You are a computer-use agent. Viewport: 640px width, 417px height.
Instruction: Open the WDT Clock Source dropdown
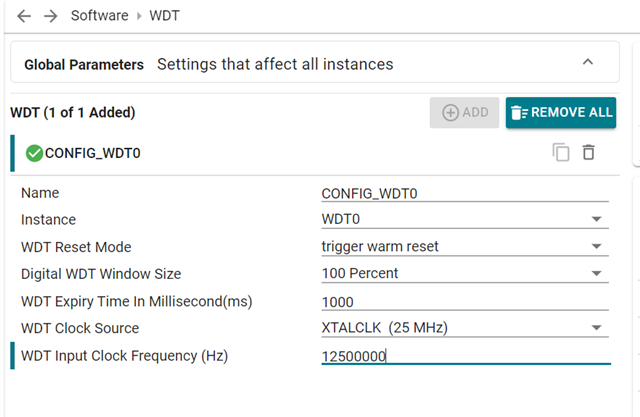(x=465, y=328)
